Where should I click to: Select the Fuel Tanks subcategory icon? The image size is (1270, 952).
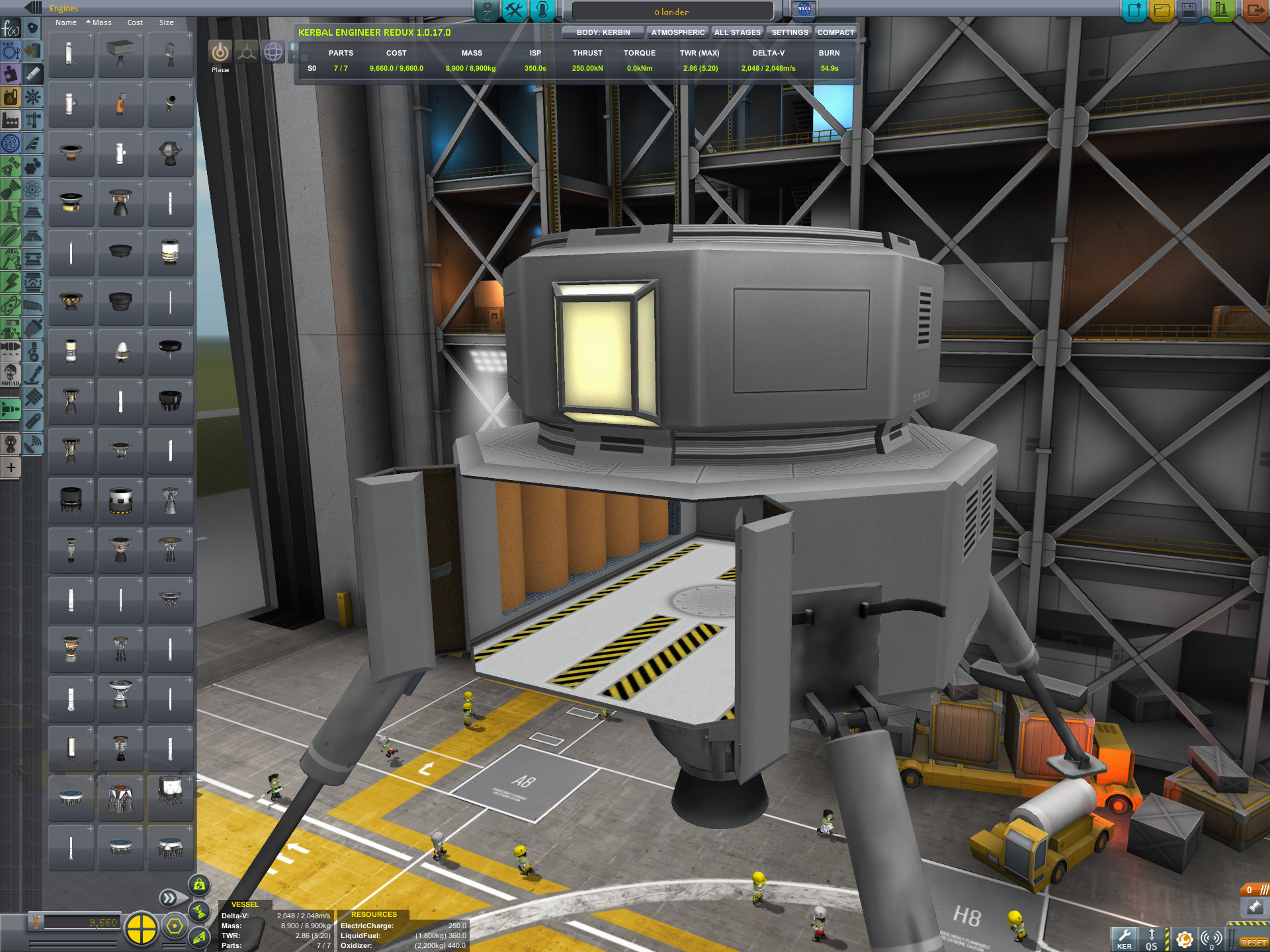click(x=32, y=51)
